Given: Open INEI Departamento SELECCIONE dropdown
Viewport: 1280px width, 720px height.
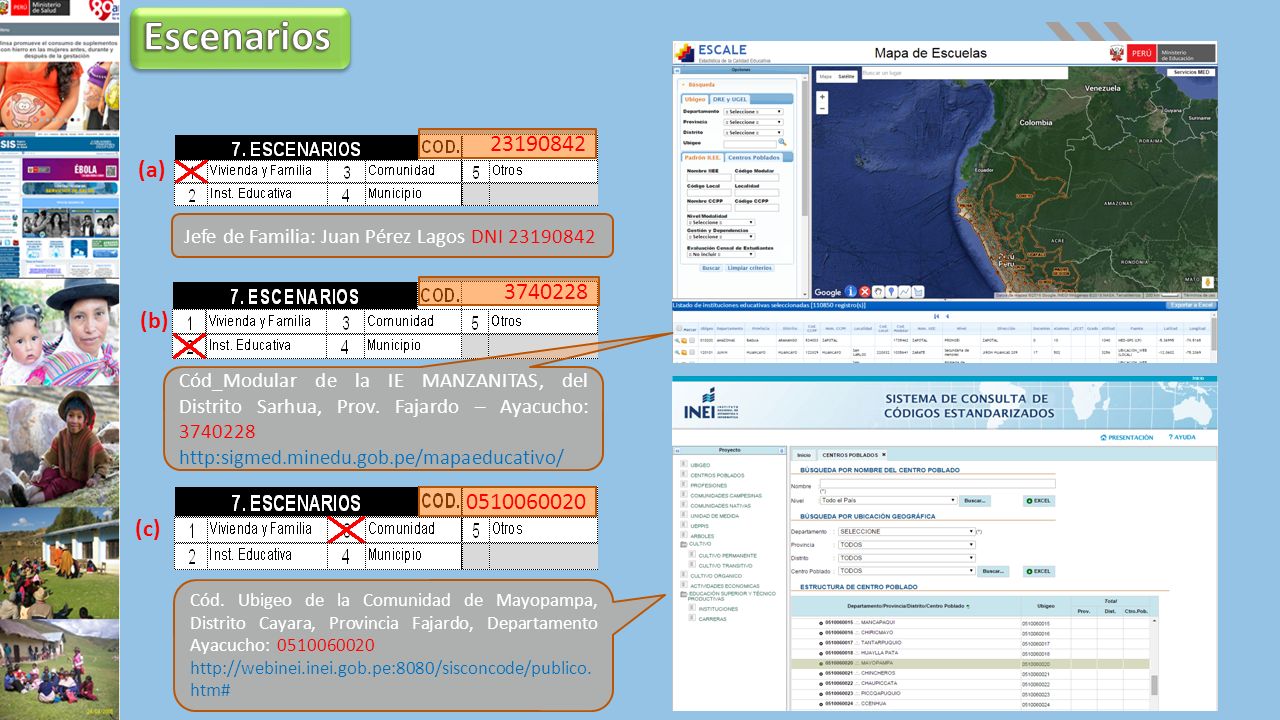Looking at the screenshot, I should 906,531.
